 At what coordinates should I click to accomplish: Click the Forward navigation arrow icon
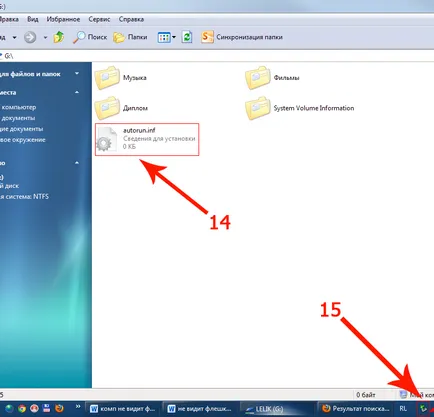click(30, 37)
